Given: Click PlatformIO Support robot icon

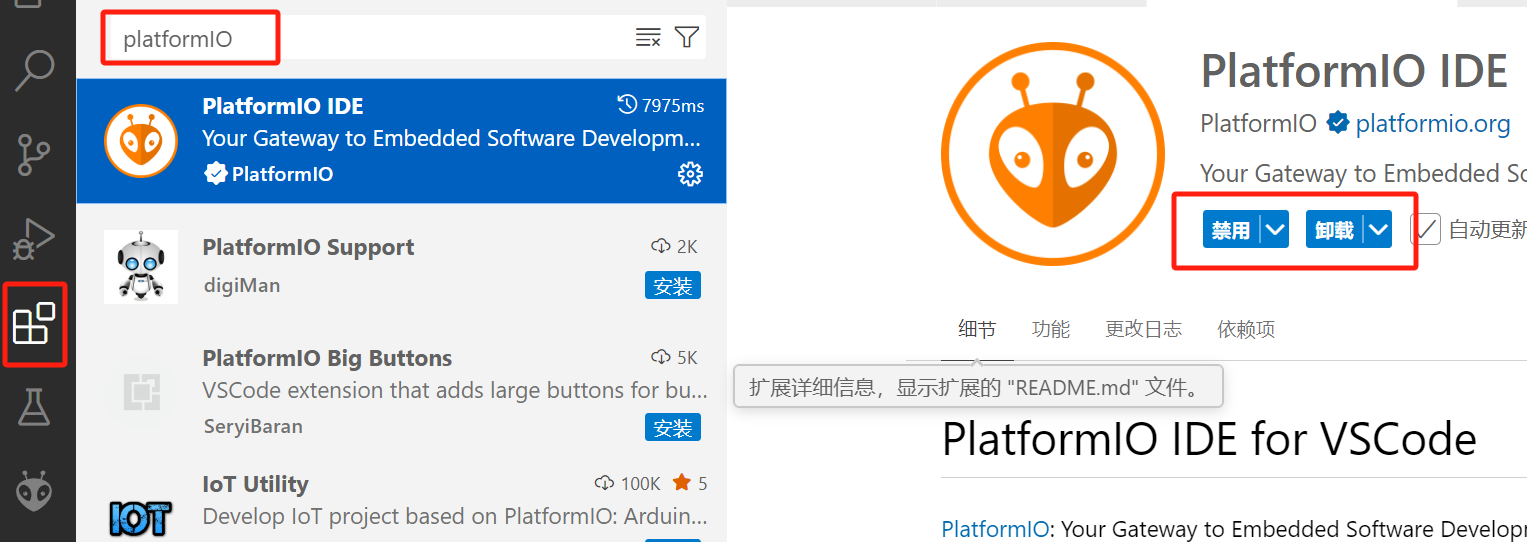Looking at the screenshot, I should pos(141,267).
